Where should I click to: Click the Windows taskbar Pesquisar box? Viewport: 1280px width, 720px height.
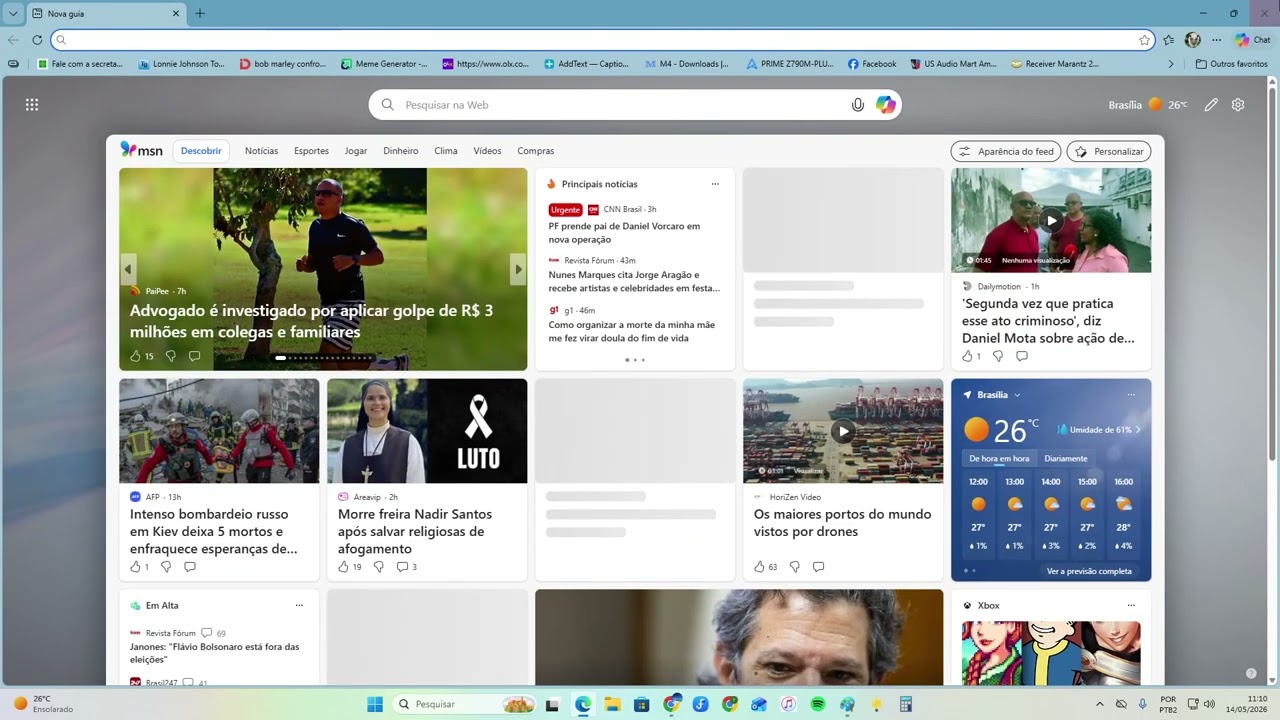click(x=466, y=705)
